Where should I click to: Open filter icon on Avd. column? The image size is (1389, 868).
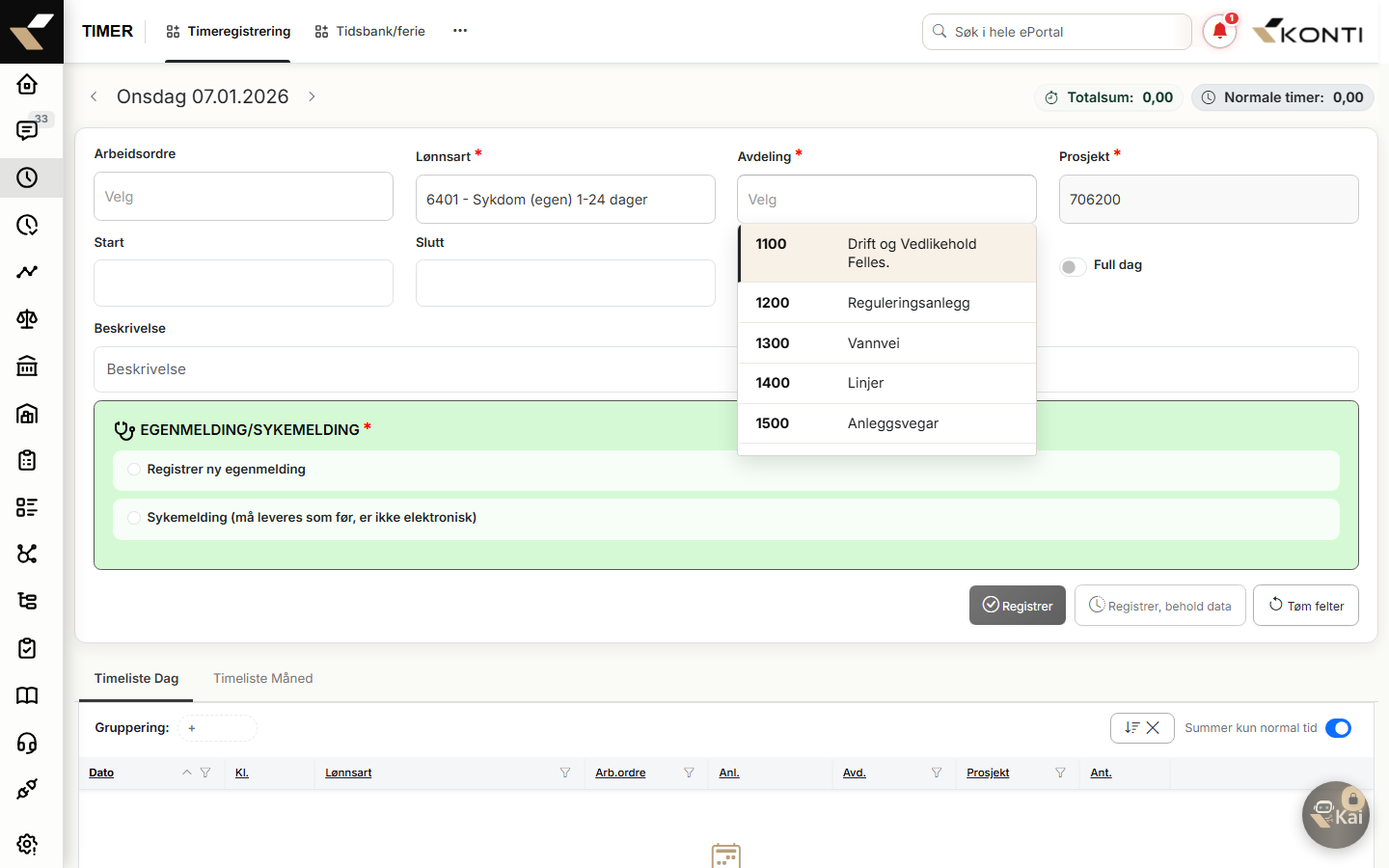[937, 773]
